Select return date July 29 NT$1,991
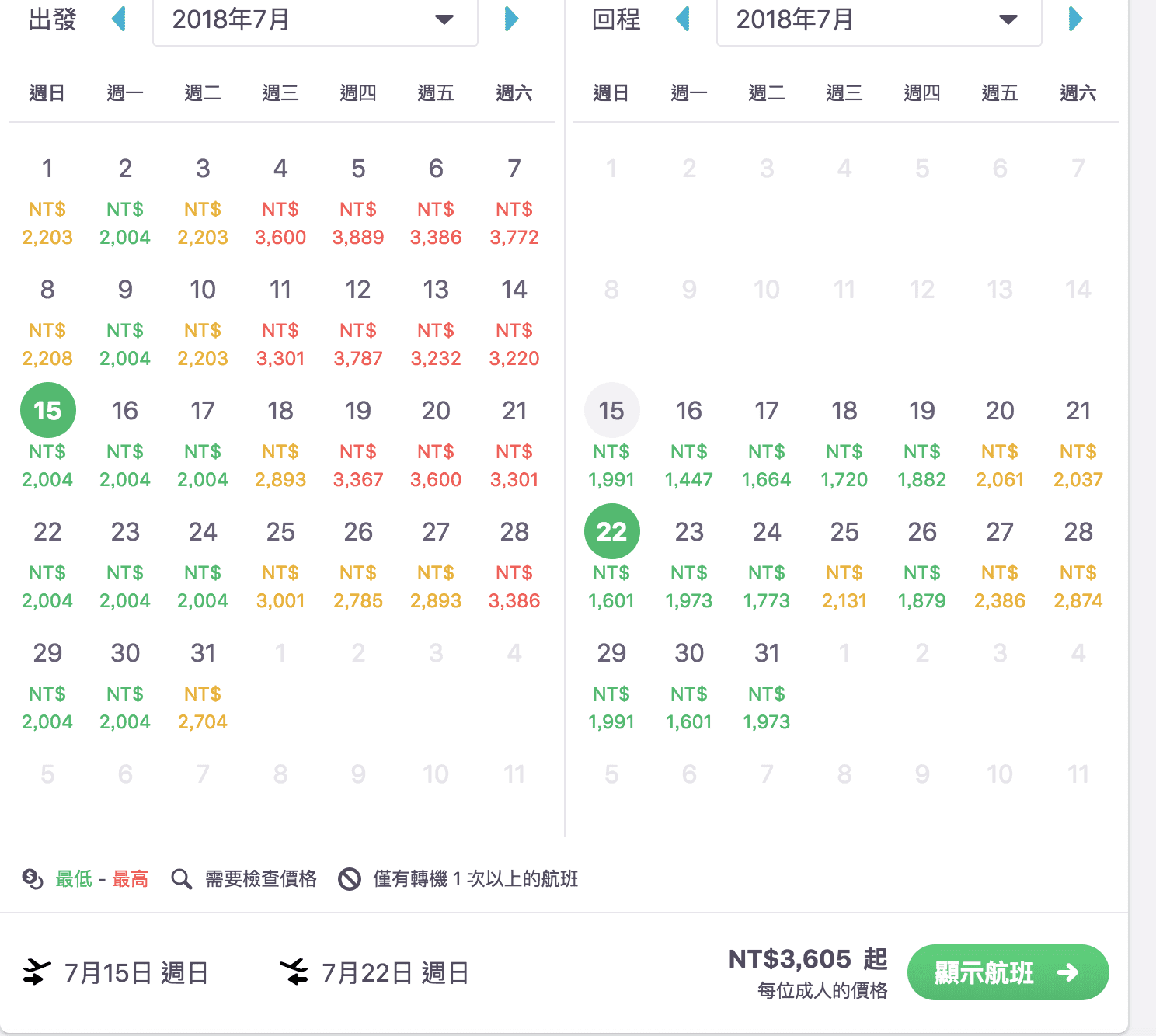This screenshot has height=1036, width=1156. 611,687
